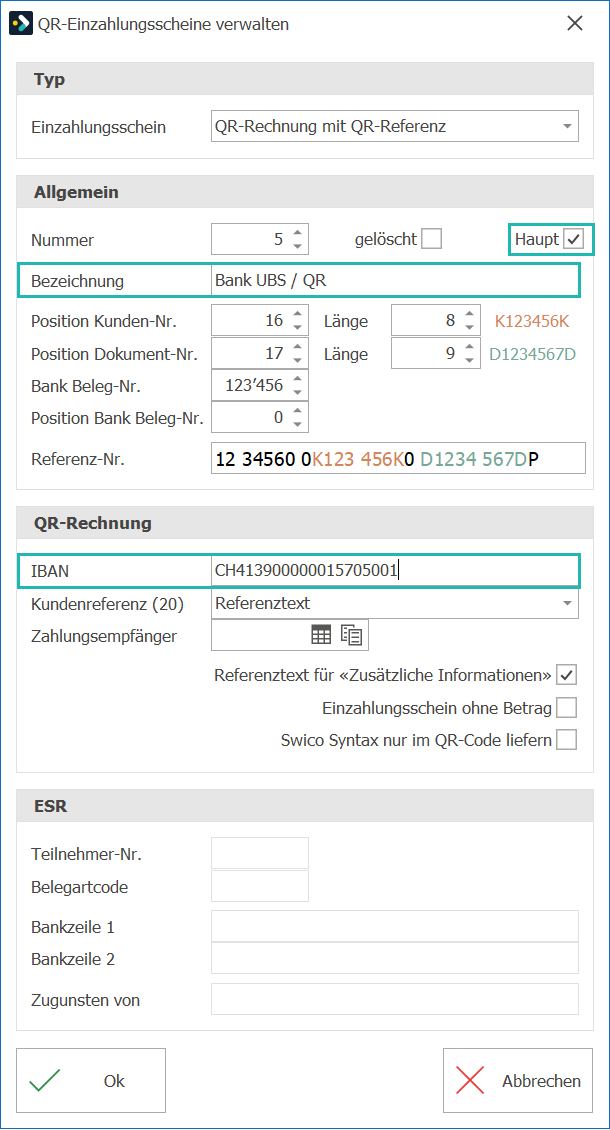Enable Einzahlungsschein ohne Betrag

click(x=567, y=708)
